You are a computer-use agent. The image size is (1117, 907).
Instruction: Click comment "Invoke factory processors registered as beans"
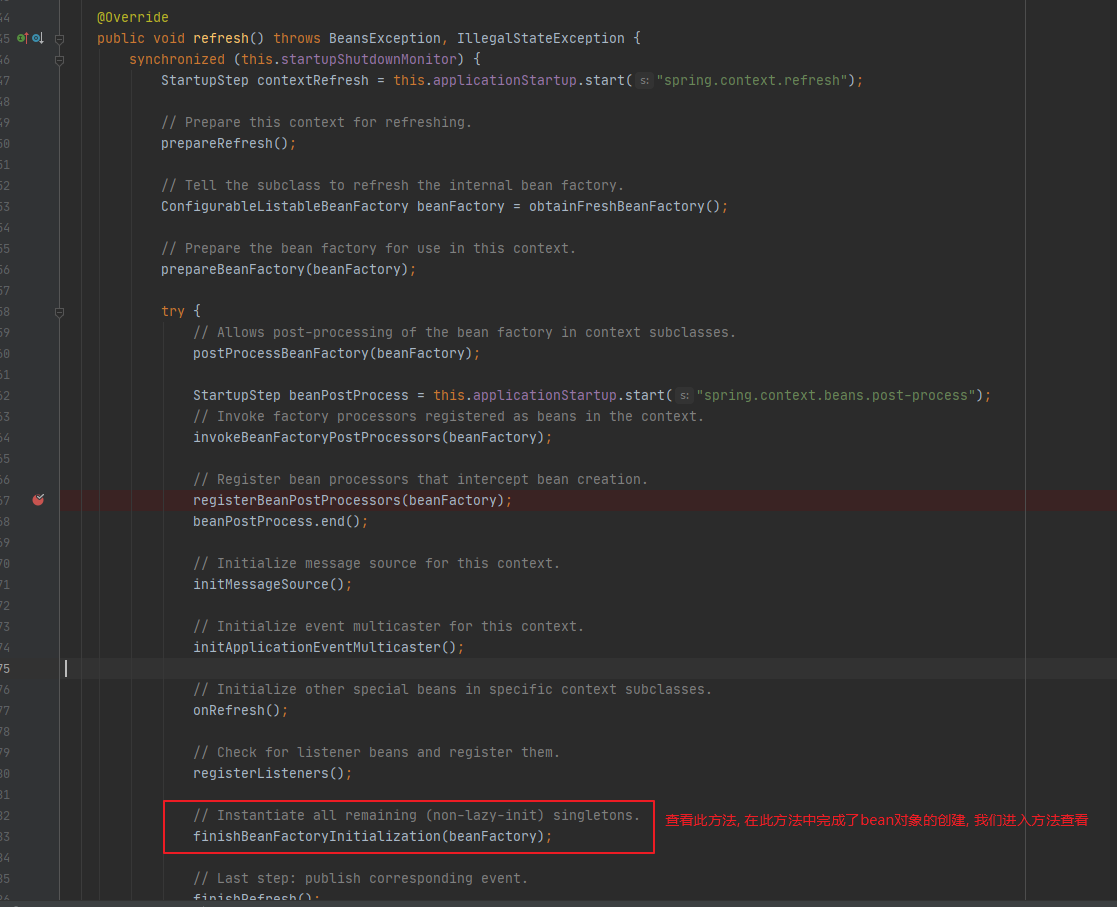(x=448, y=417)
